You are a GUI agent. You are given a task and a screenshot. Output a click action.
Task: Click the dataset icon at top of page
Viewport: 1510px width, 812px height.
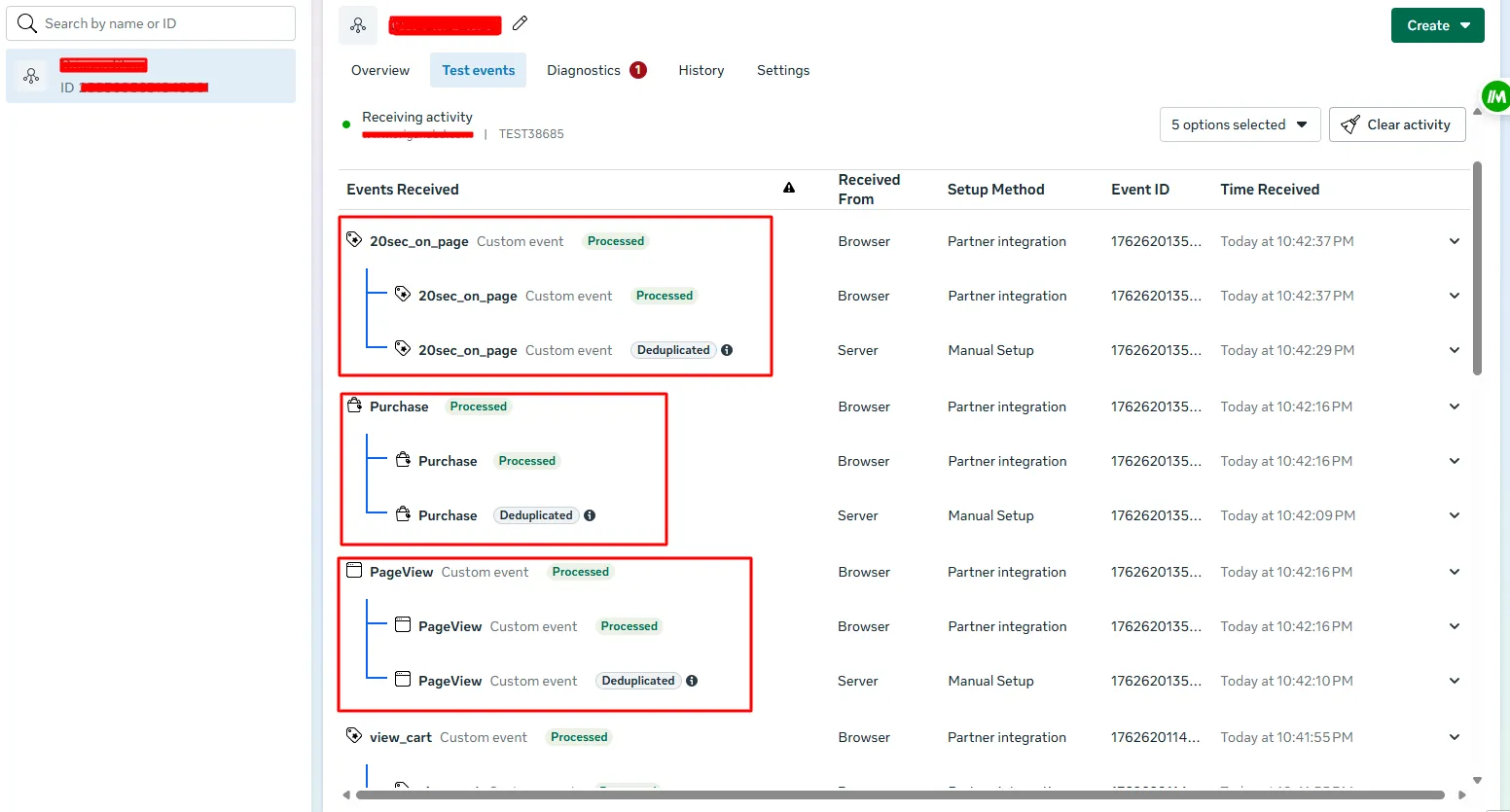point(358,25)
